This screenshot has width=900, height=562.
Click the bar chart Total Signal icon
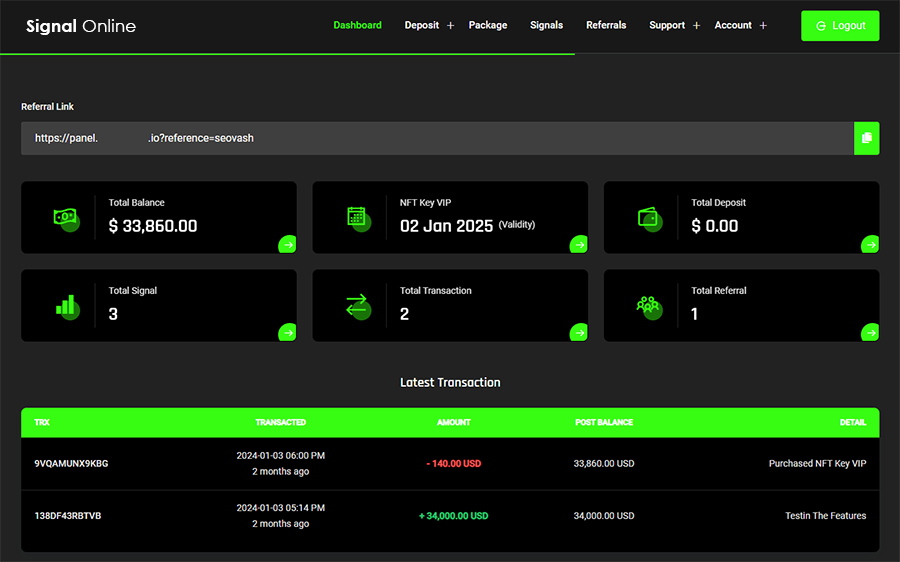coord(65,305)
